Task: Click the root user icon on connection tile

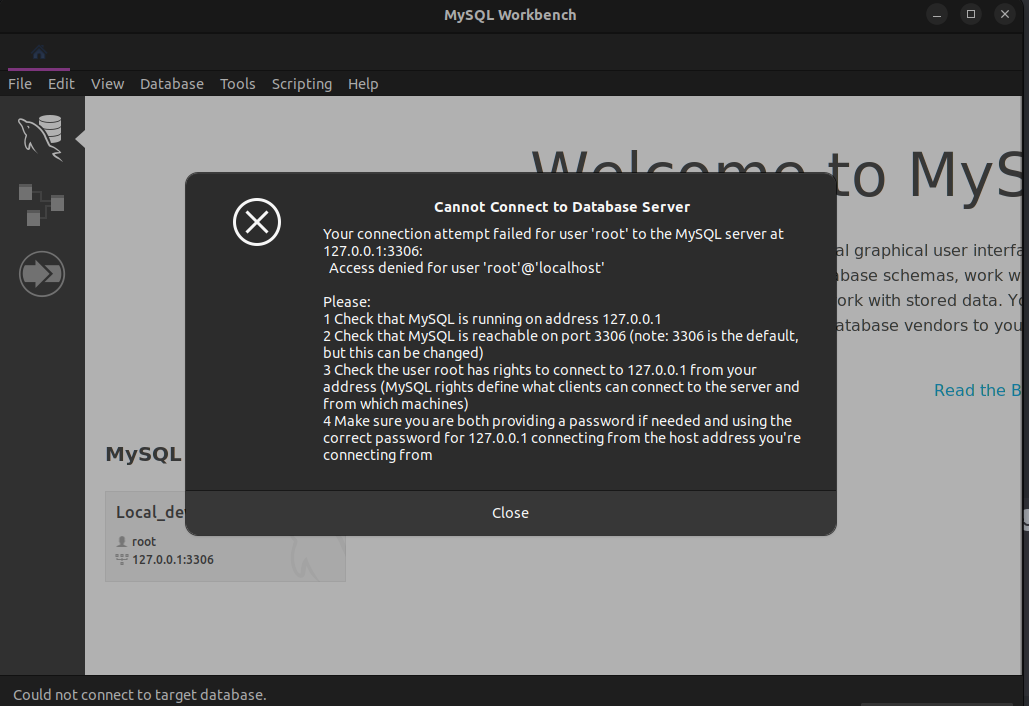Action: coord(121,541)
